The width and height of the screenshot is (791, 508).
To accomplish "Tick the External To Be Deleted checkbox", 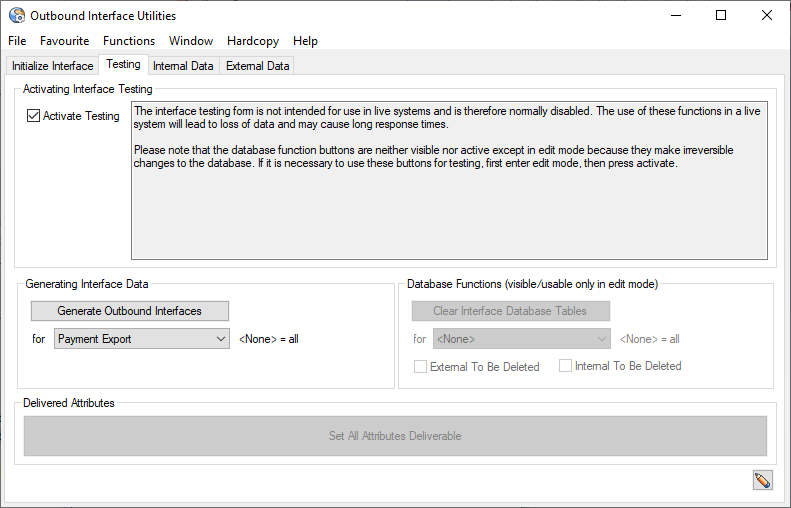I will [421, 367].
